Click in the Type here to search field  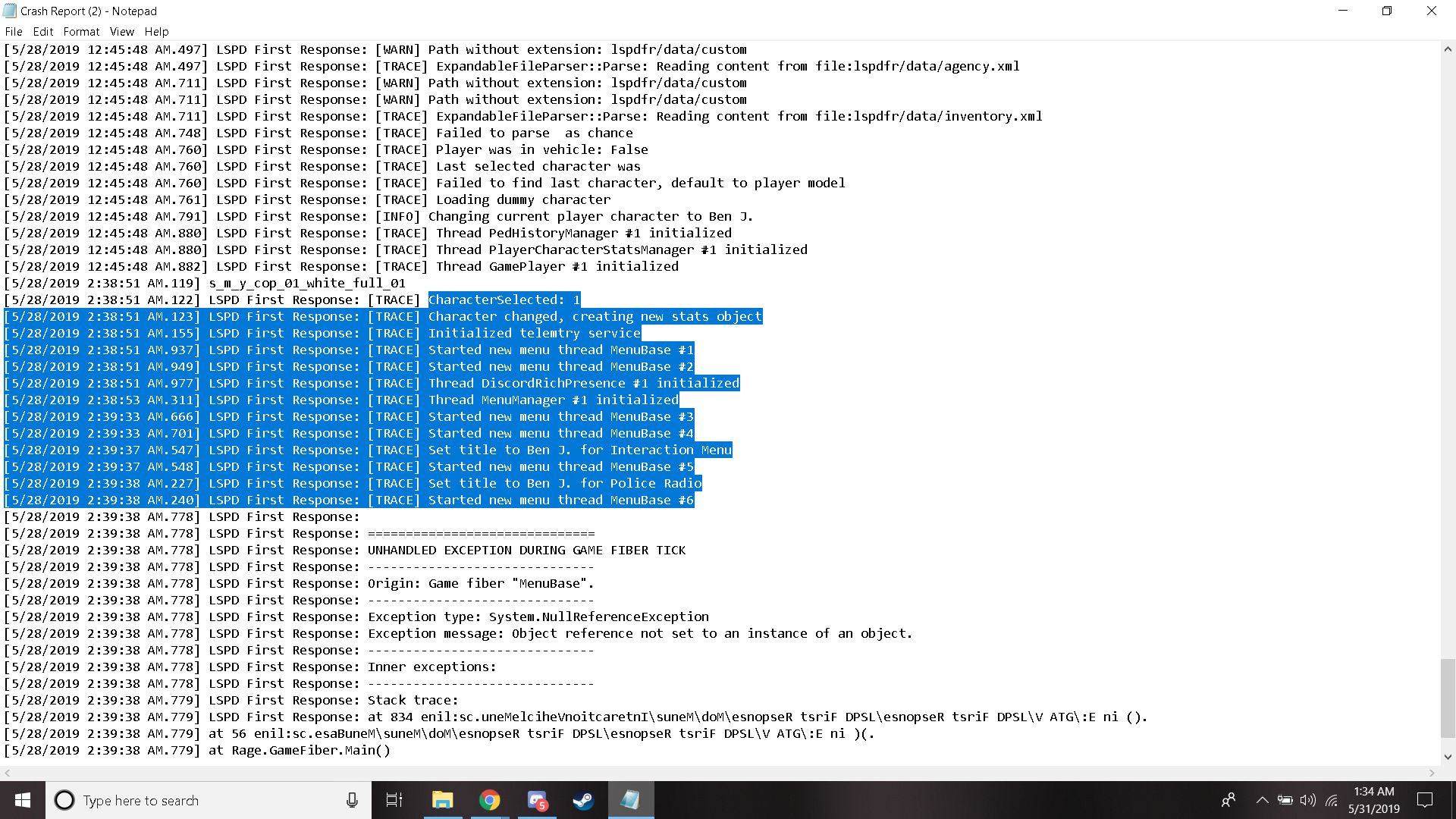pyautogui.click(x=205, y=800)
